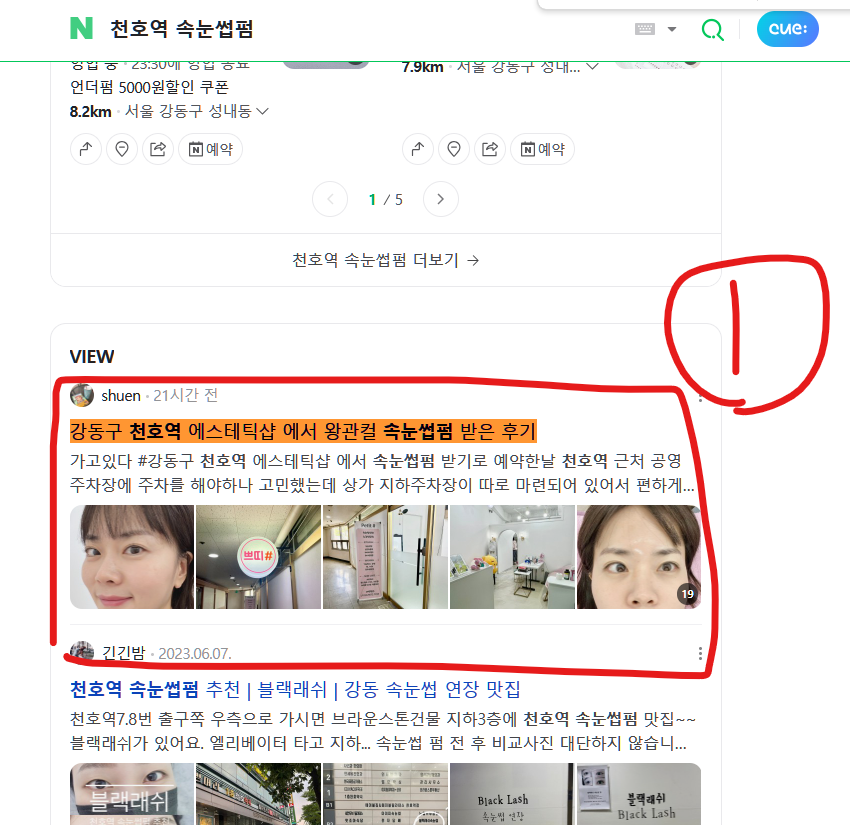Get directions for the 7.9km listing

[x=418, y=149]
